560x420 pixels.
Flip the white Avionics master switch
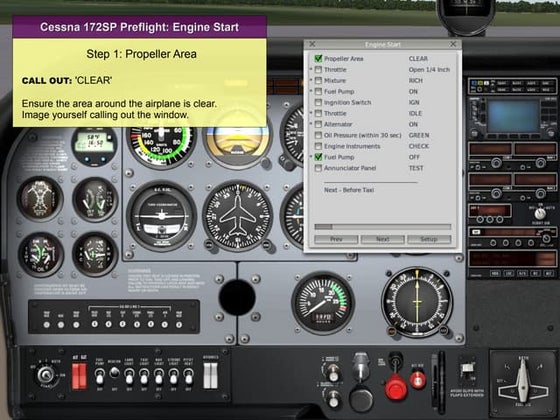210,376
